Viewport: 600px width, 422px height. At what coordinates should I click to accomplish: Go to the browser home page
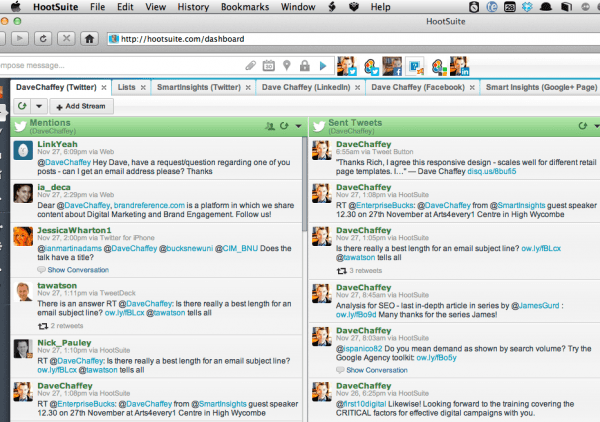[x=89, y=39]
